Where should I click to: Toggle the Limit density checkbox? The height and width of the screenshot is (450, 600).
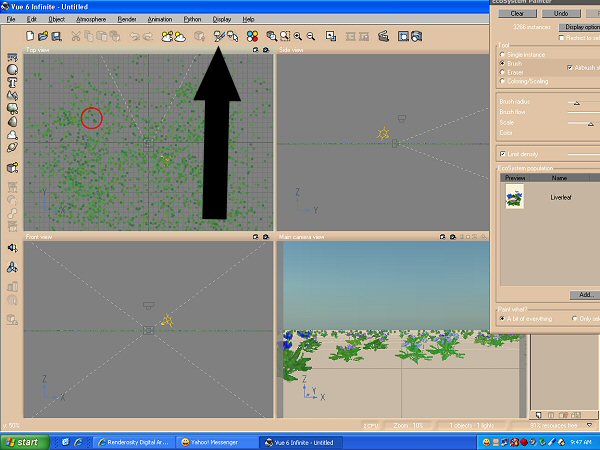pyautogui.click(x=502, y=154)
